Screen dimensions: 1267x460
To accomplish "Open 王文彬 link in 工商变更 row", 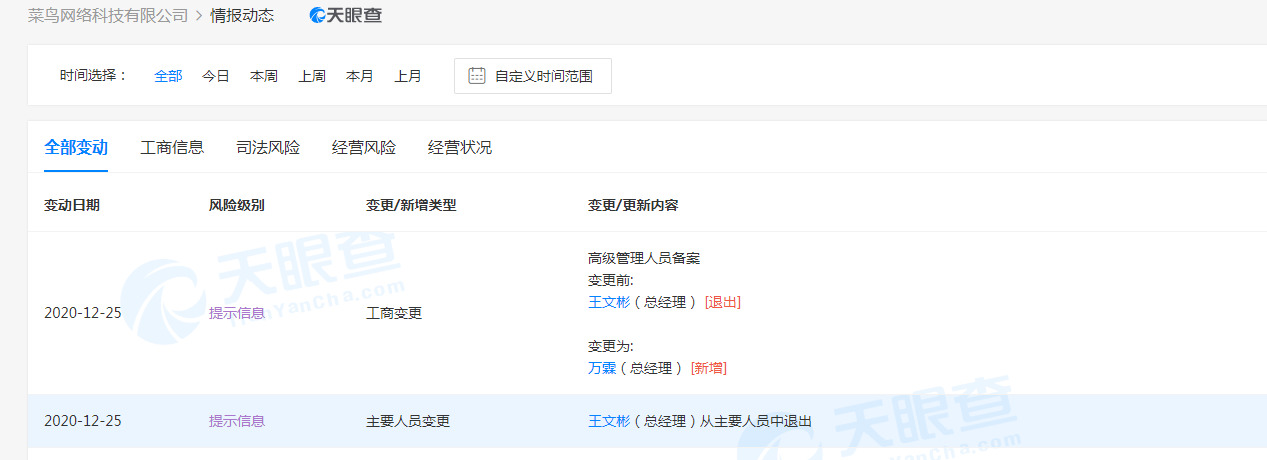I will pyautogui.click(x=609, y=302).
